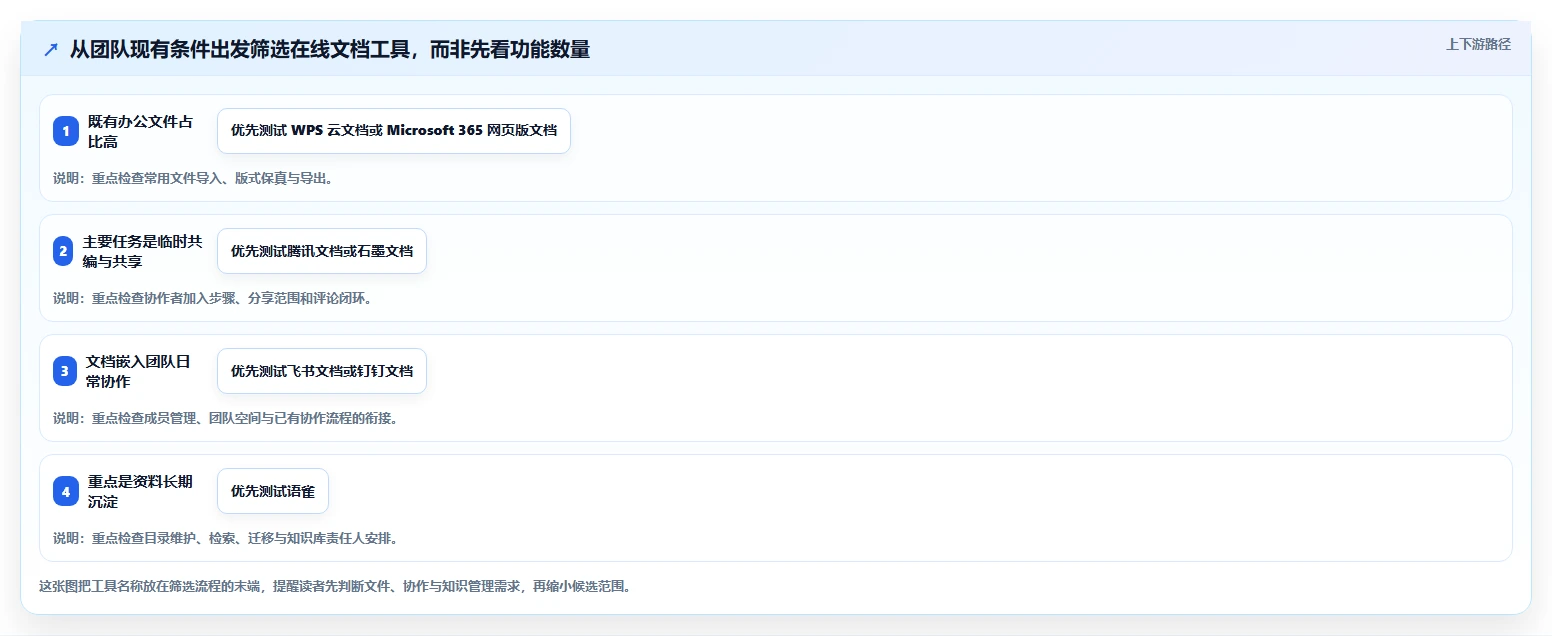The width and height of the screenshot is (1552, 636).
Task: Click the arrow icon beside the main title
Action: tap(51, 49)
